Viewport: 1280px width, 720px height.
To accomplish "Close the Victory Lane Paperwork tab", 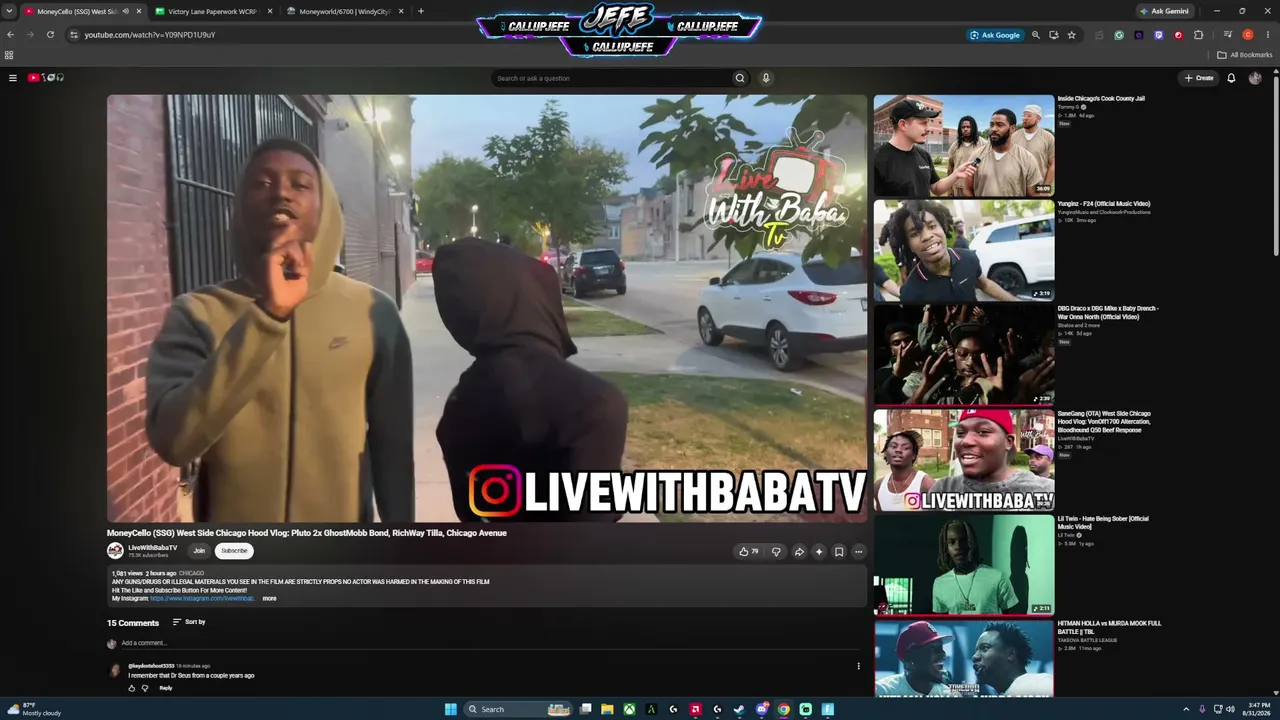I will tap(270, 11).
